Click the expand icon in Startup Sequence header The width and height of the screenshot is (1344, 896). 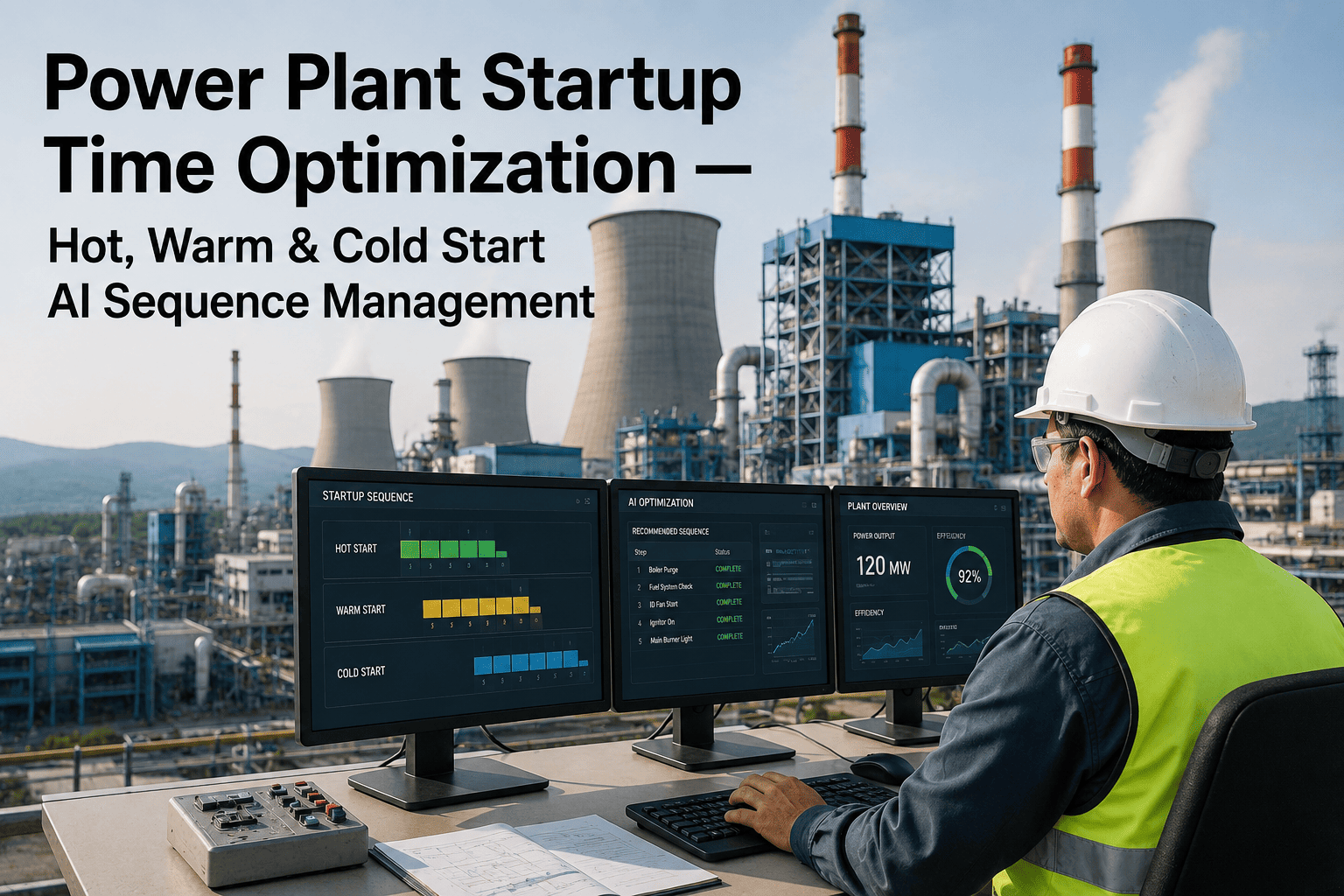(x=587, y=501)
